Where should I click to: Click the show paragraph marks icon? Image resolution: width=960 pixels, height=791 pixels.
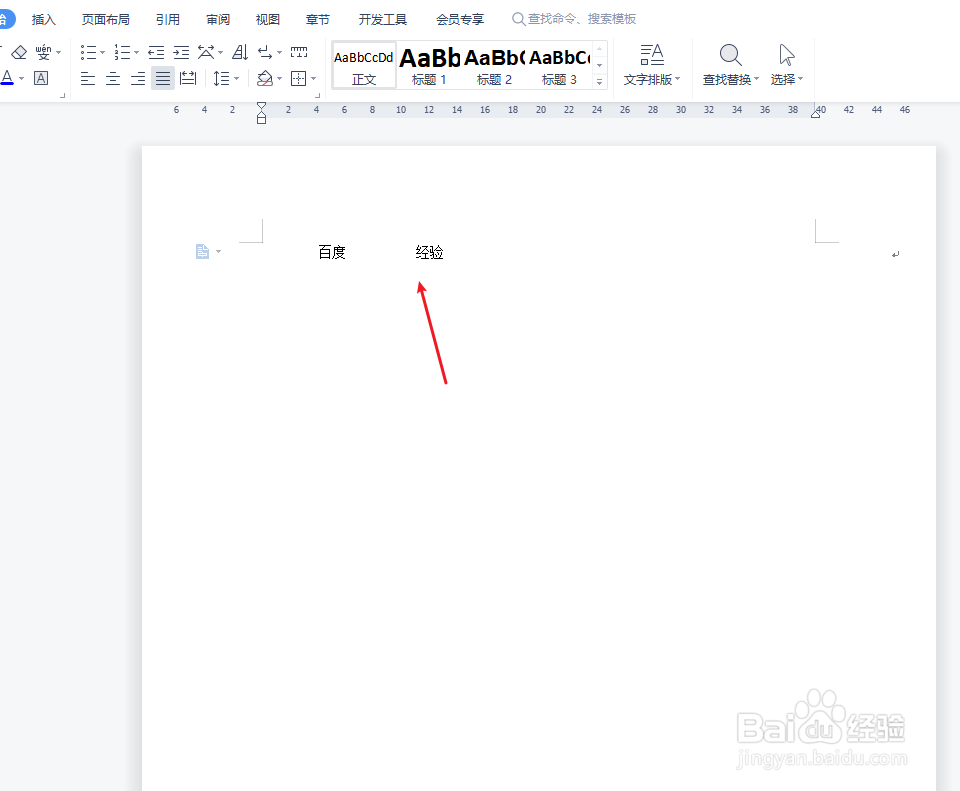click(265, 53)
